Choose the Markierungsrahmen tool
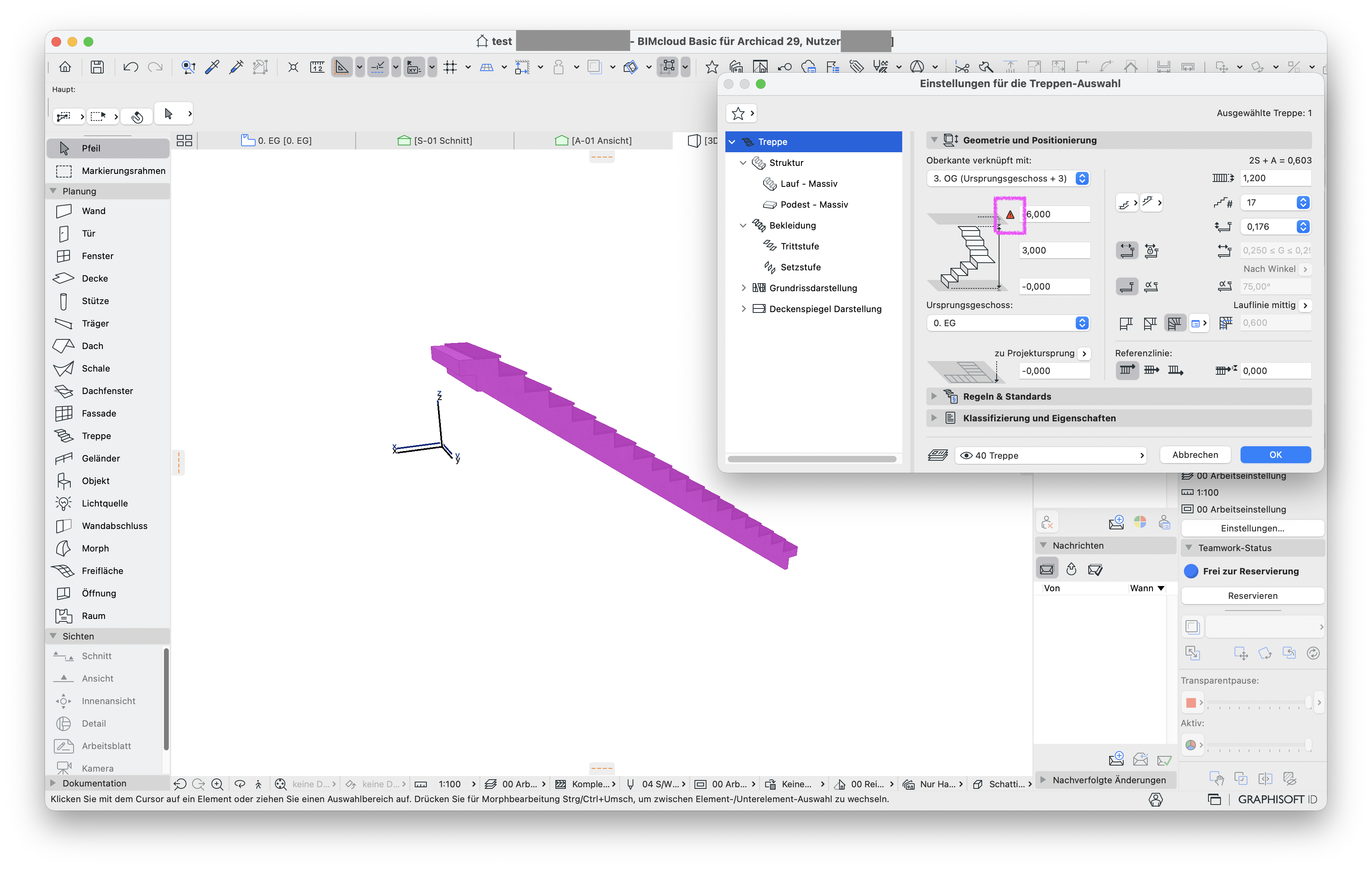The height and width of the screenshot is (870, 1372). (108, 171)
